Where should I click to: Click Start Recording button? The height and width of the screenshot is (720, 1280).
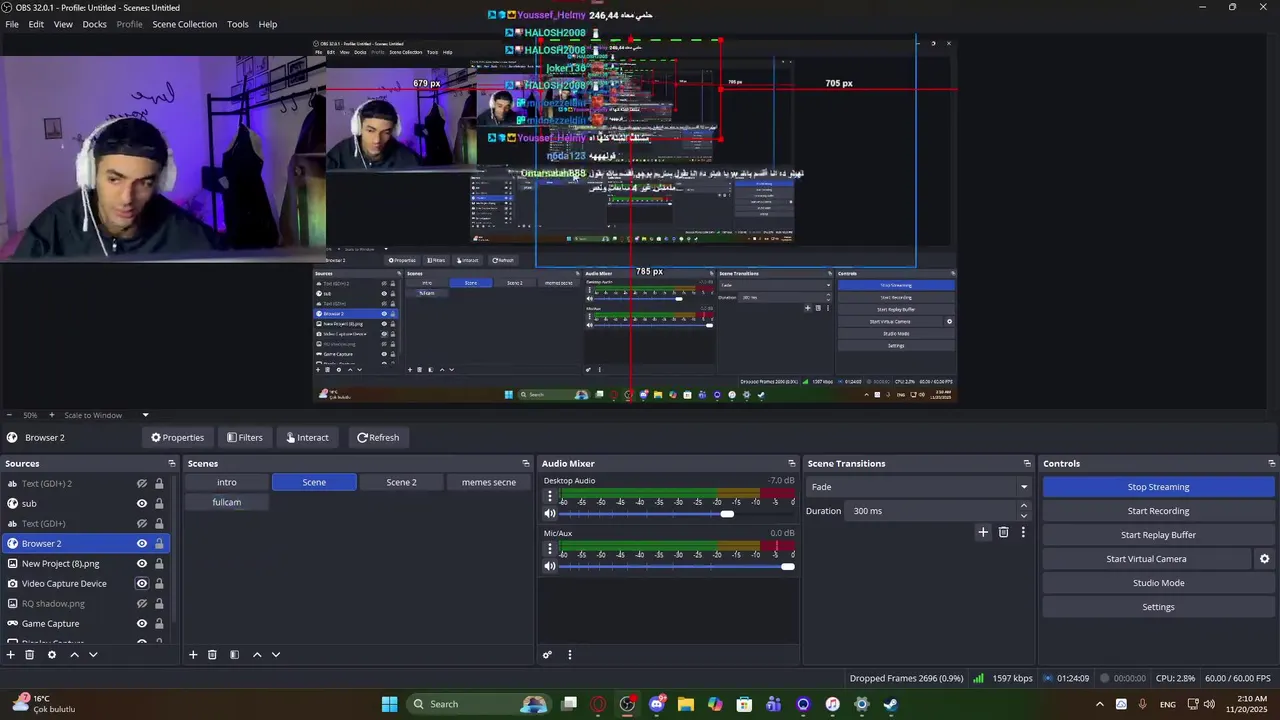click(1158, 511)
